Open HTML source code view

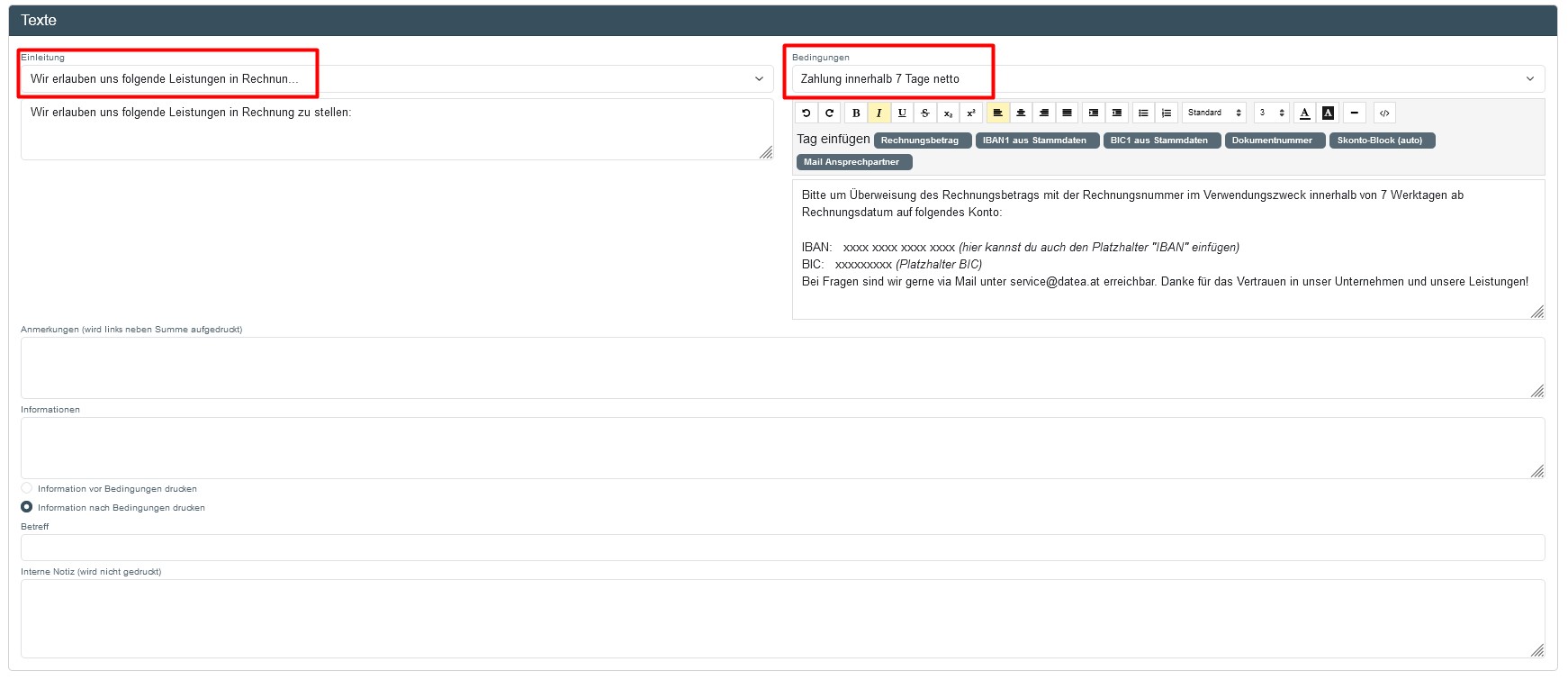click(x=1384, y=113)
